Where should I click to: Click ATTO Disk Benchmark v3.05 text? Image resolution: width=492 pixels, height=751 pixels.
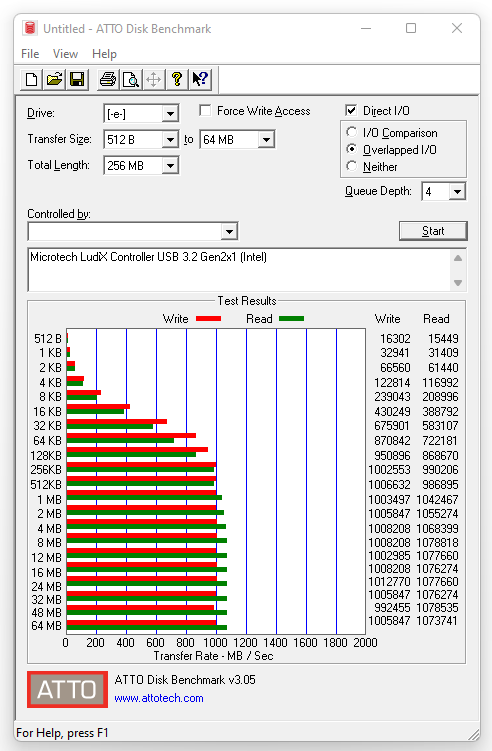(x=185, y=680)
